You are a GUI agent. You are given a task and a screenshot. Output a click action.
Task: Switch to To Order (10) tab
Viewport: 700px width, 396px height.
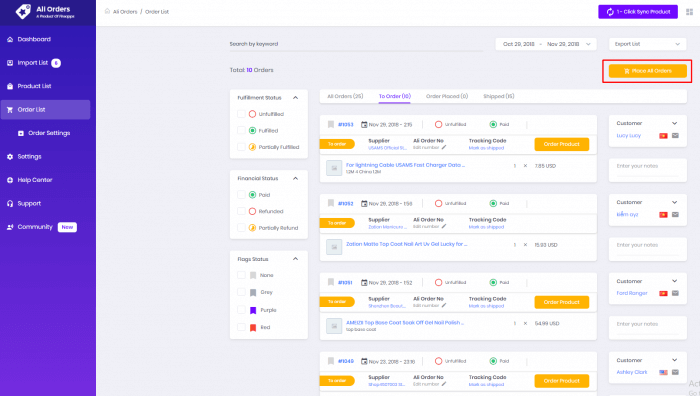coord(395,96)
